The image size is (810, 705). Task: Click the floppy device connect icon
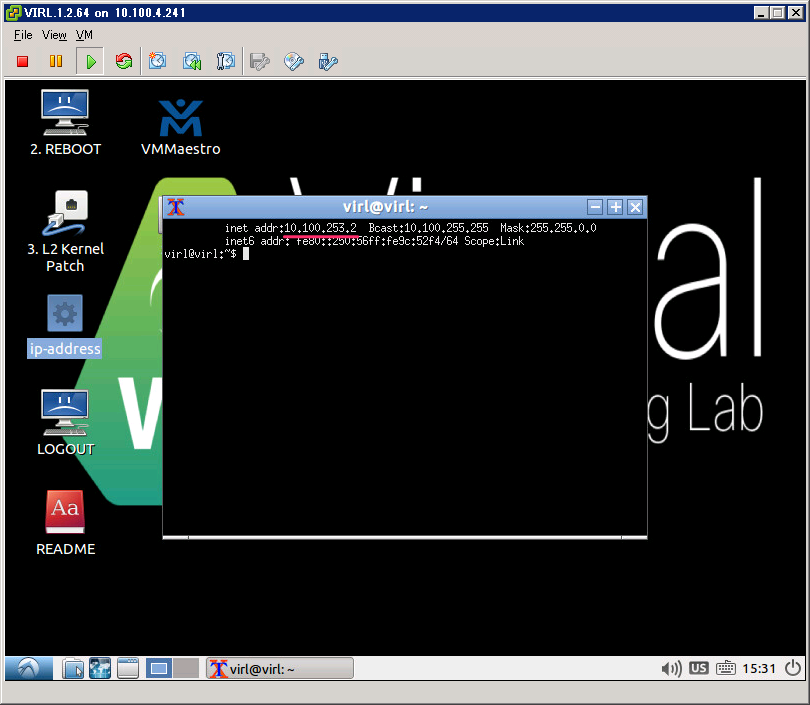tap(259, 61)
